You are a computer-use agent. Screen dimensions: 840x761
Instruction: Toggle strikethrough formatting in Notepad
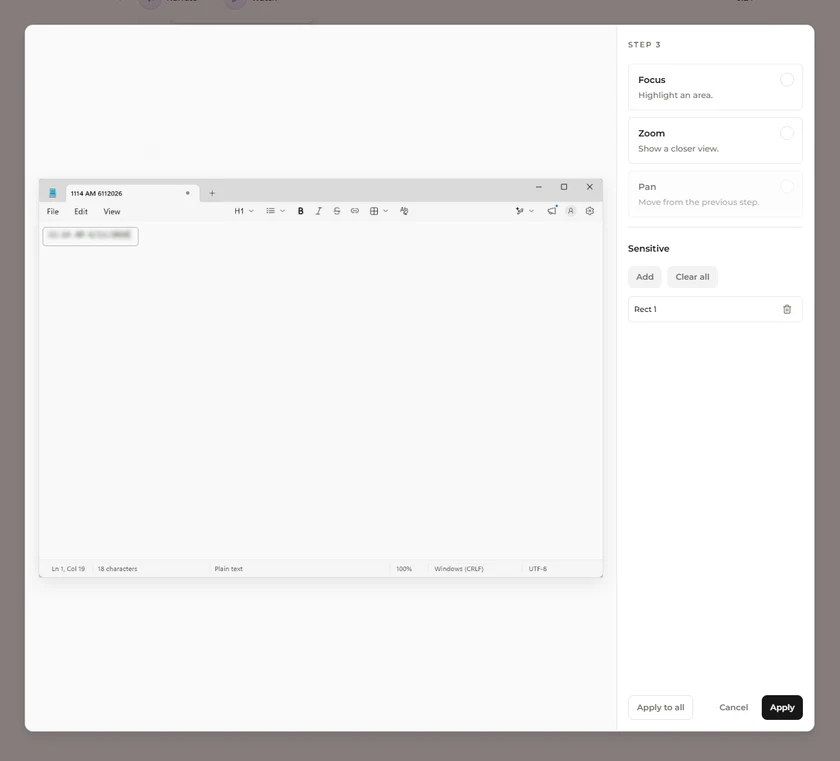coord(336,211)
